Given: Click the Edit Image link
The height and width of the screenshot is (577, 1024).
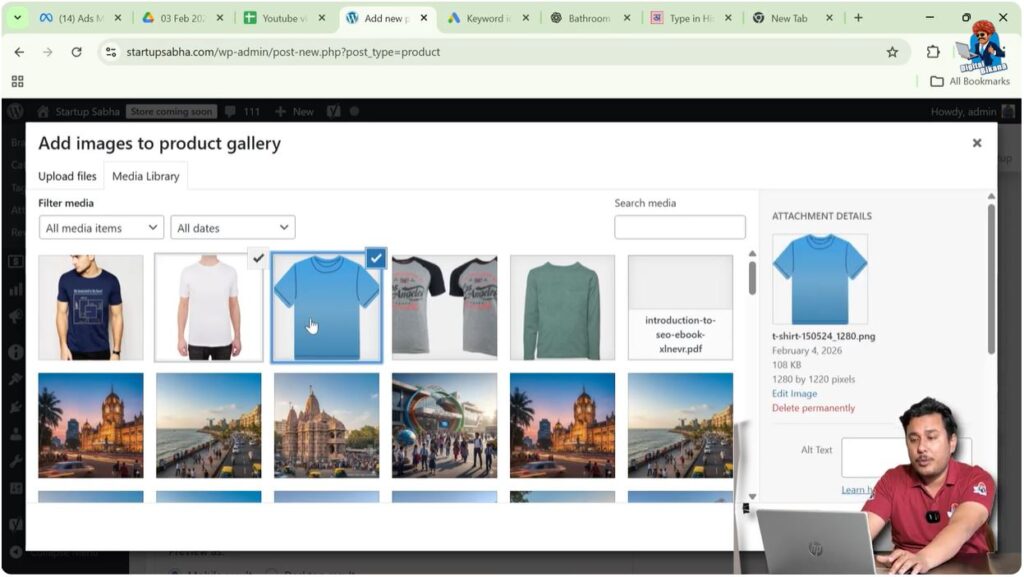Looking at the screenshot, I should pyautogui.click(x=795, y=393).
